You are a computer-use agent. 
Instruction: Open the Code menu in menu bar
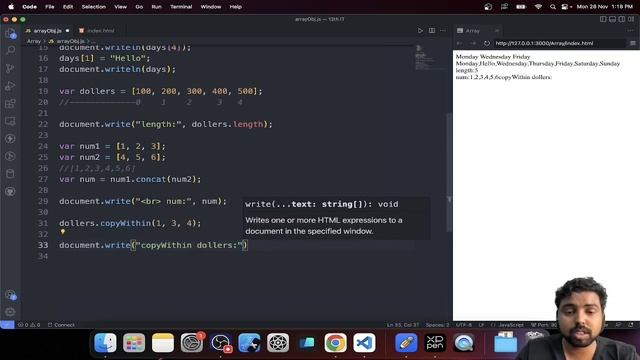pos(29,7)
